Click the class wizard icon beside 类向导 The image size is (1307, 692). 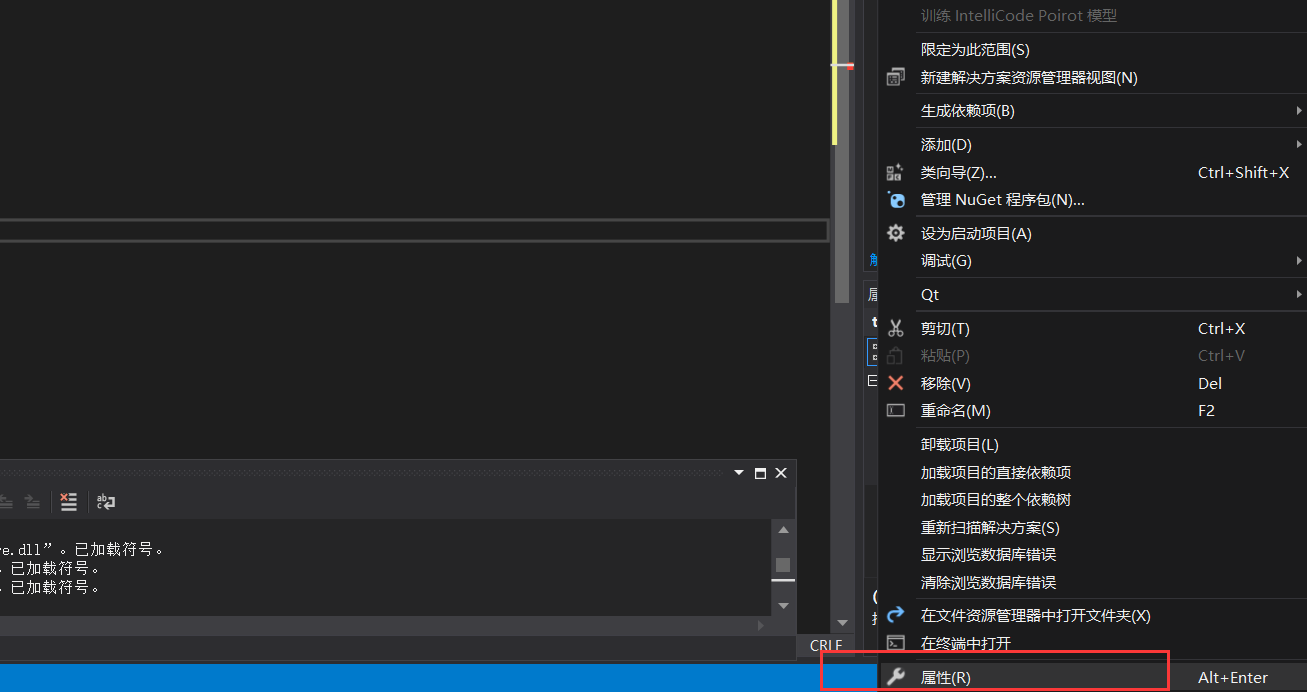[896, 173]
